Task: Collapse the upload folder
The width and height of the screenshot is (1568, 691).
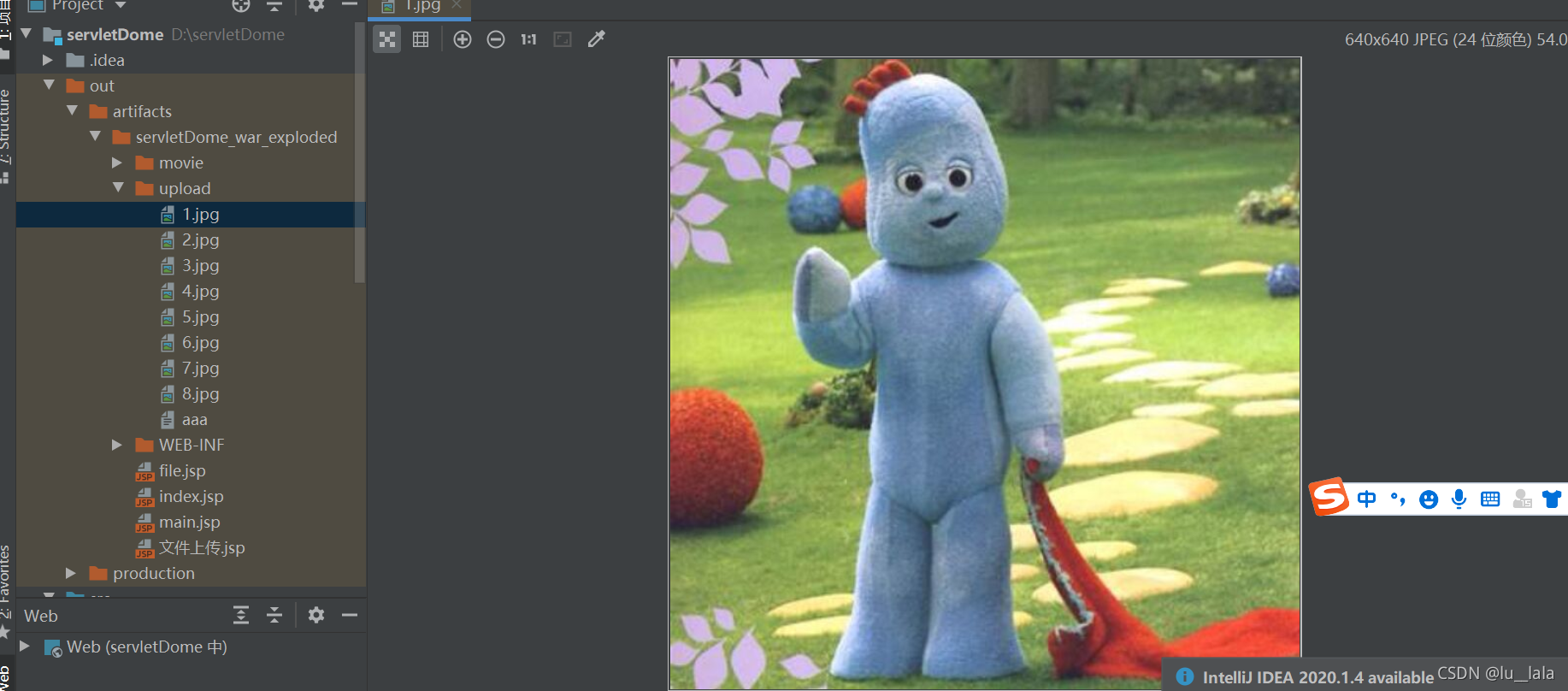Action: [x=118, y=188]
